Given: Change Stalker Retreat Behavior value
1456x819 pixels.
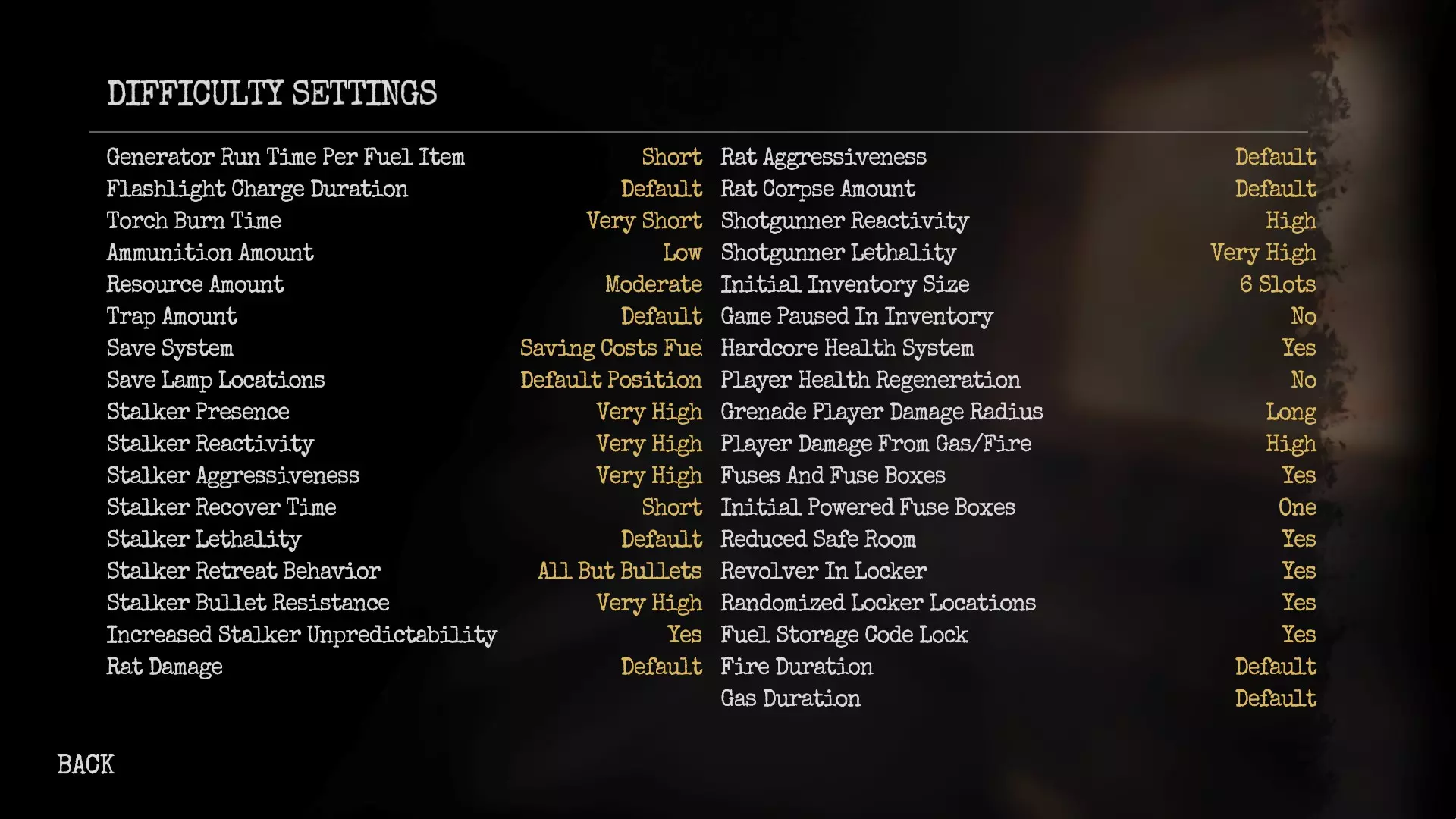Looking at the screenshot, I should 620,571.
